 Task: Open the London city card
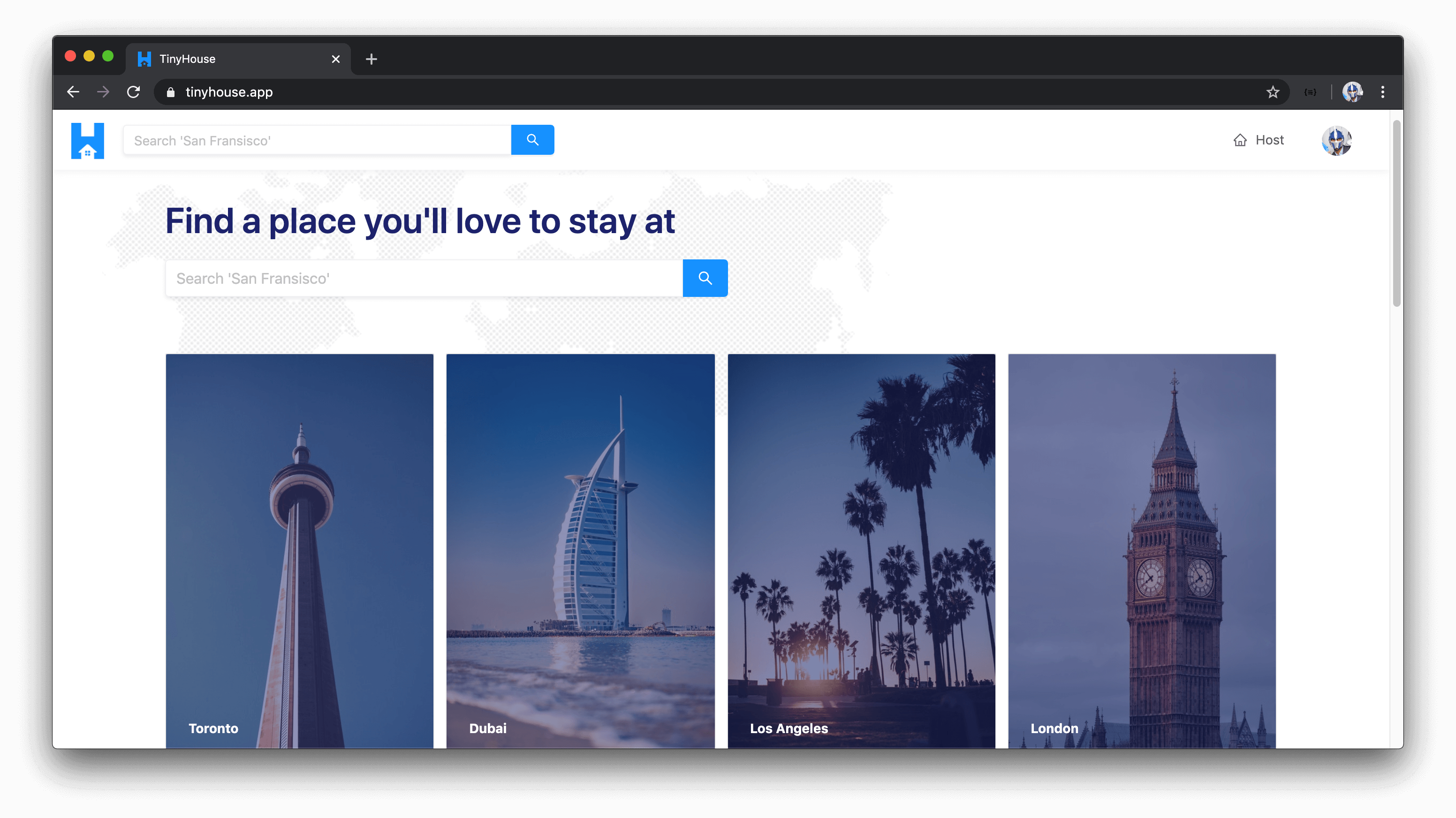tap(1142, 551)
